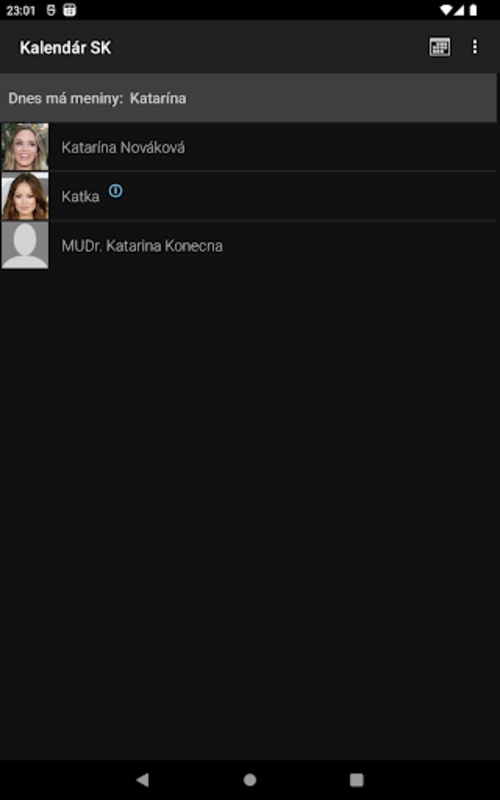Tap the Android back navigation button
The height and width of the screenshot is (800, 500).
pos(143,779)
